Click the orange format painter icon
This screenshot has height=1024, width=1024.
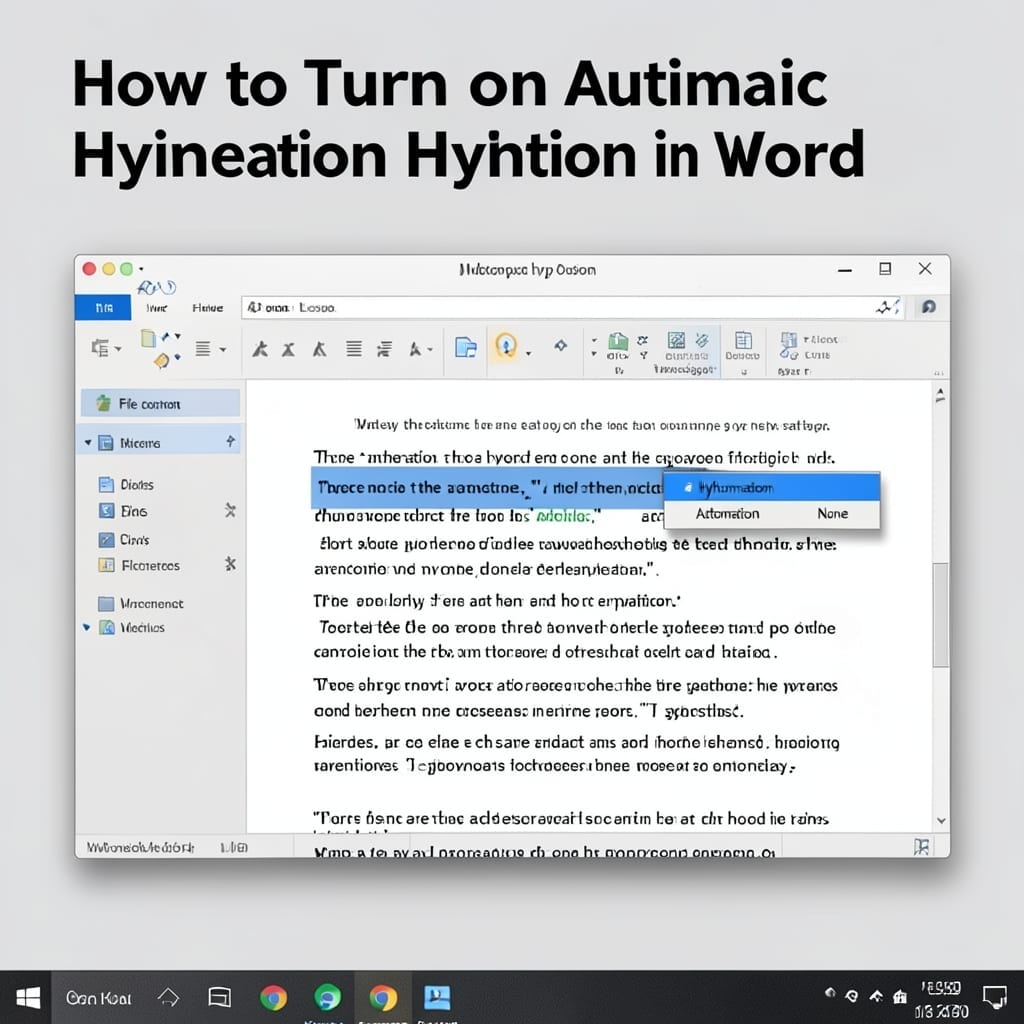click(161, 360)
